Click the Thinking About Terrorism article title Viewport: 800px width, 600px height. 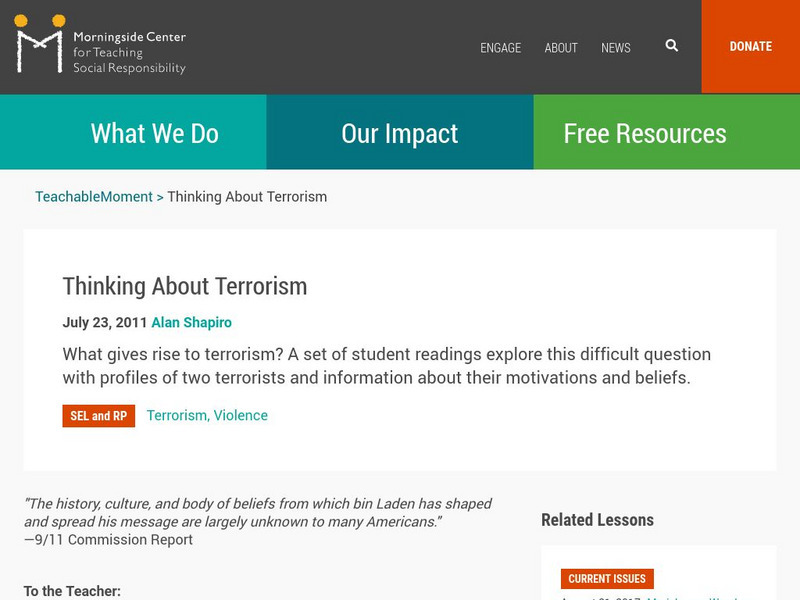coord(185,286)
